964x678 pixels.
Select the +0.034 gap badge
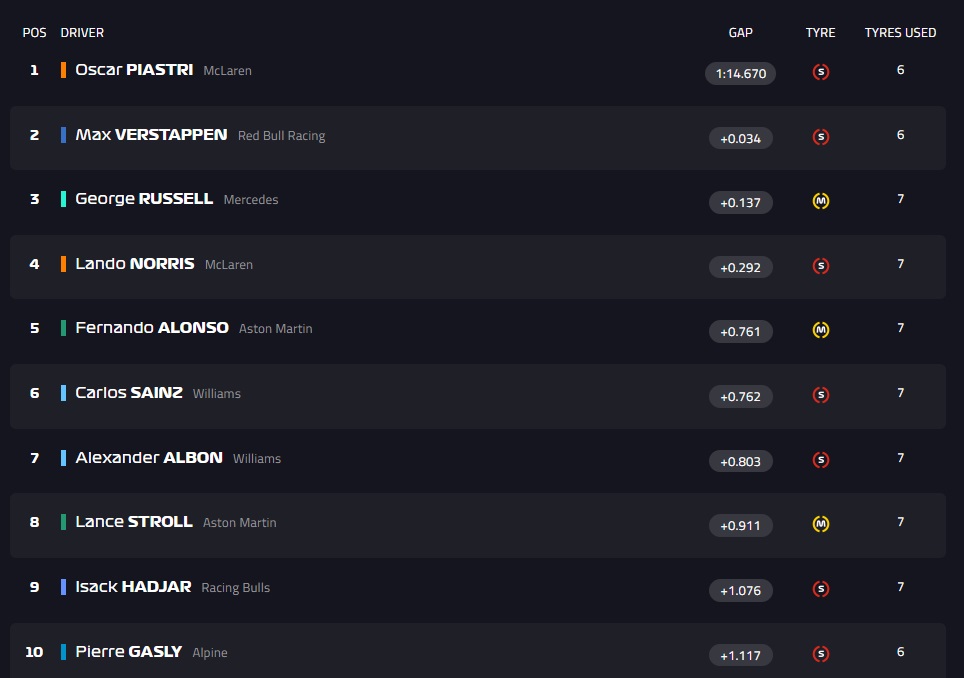[740, 138]
